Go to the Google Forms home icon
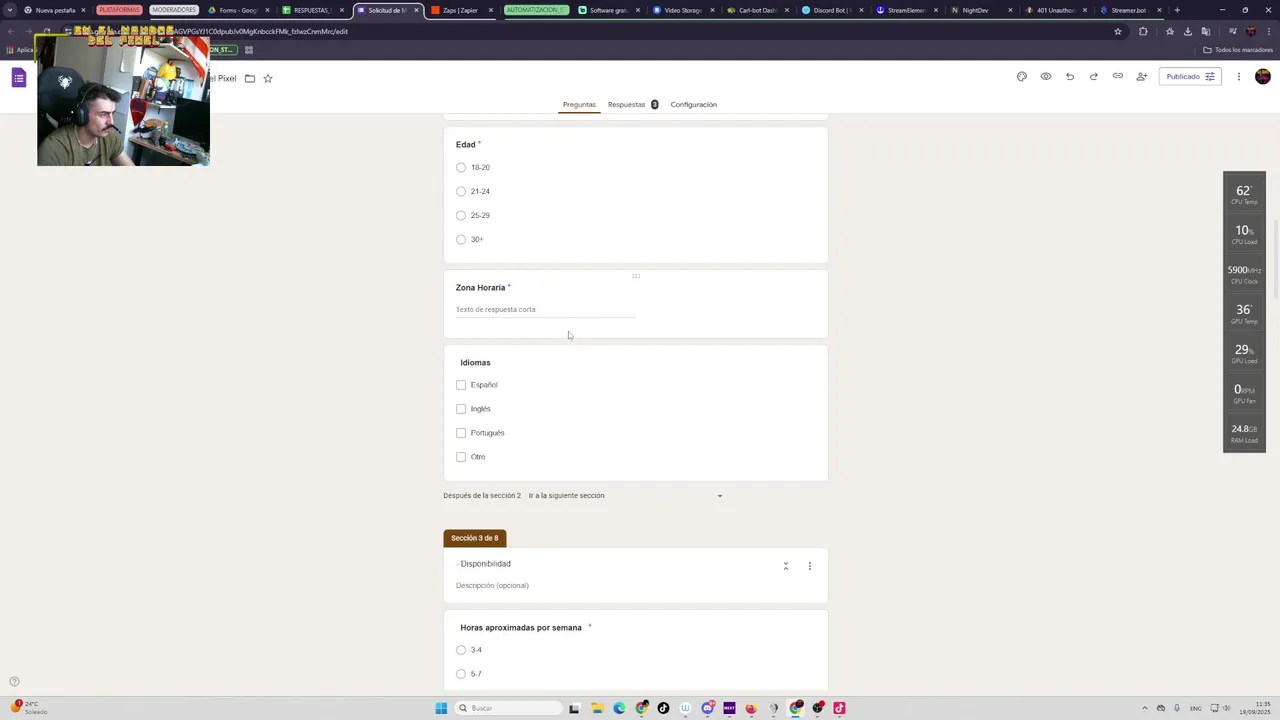 tap(19, 78)
